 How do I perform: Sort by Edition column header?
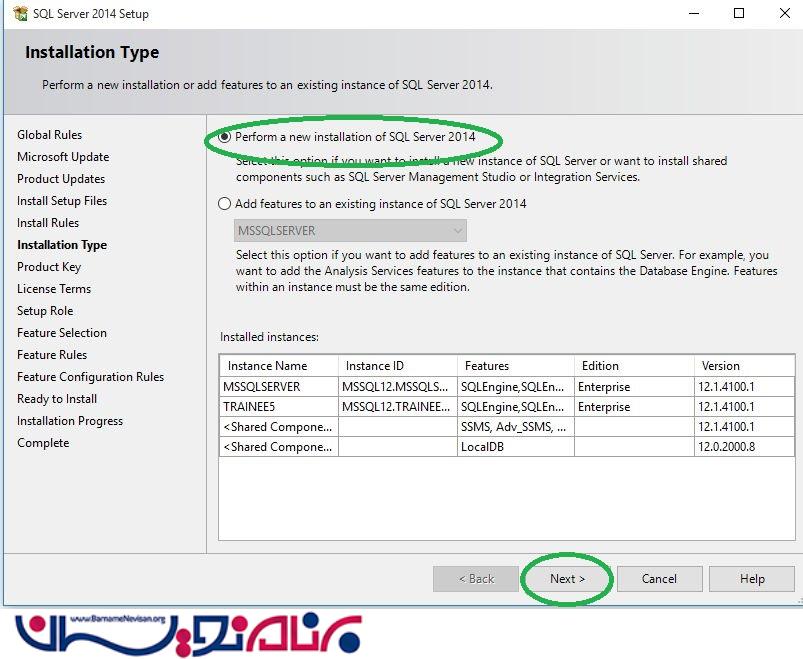(635, 366)
